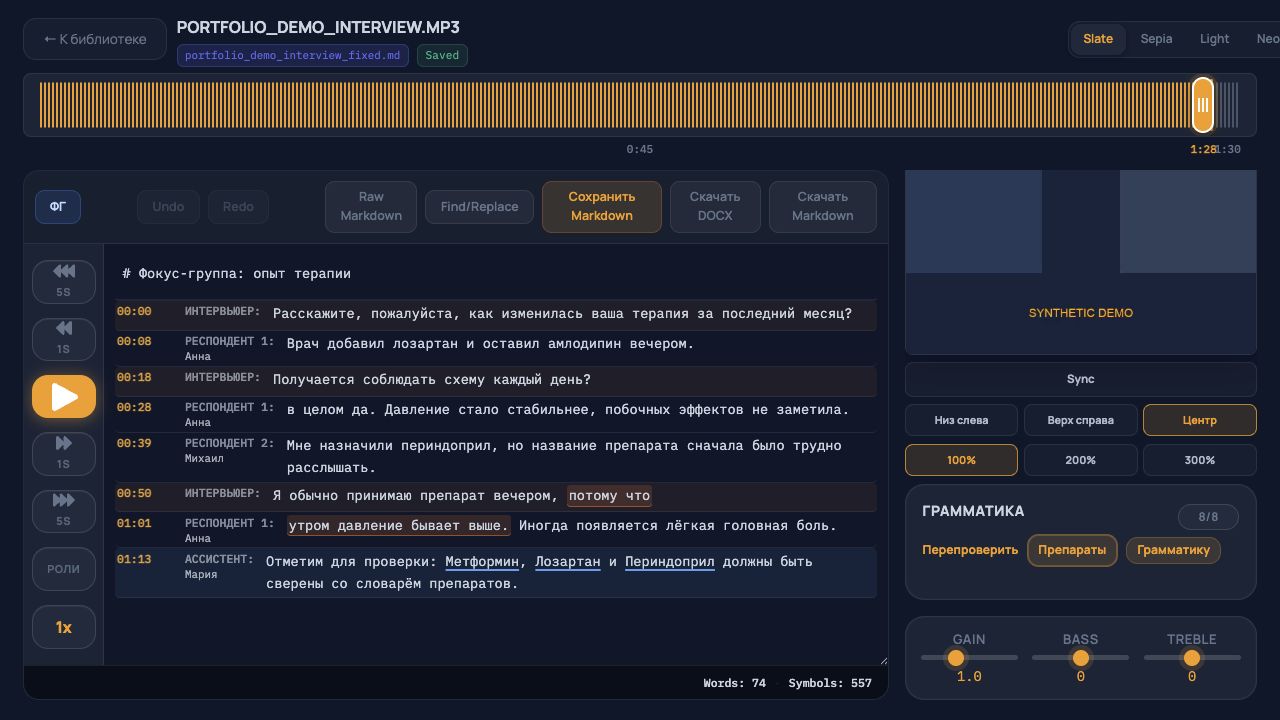Recheck Препараты in grammar panel
1280x720 pixels.
tap(1072, 550)
